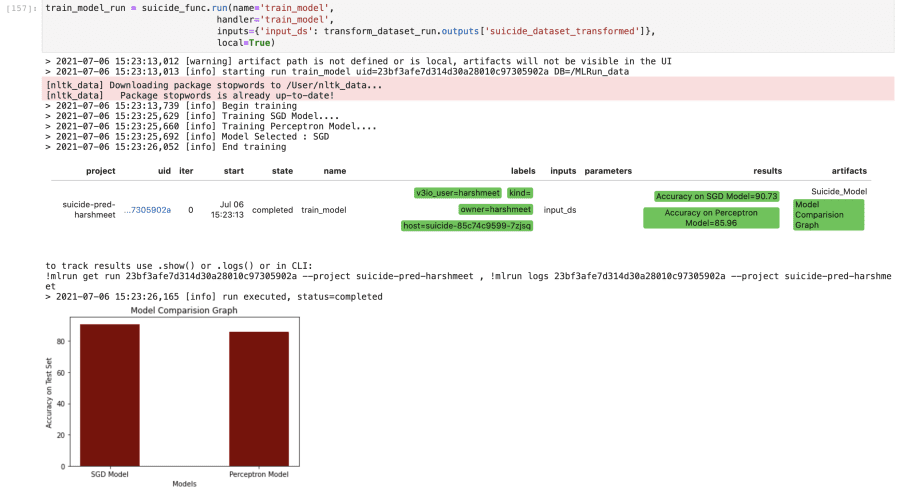Click the uid column header
Image resolution: width=900 pixels, height=494 pixels.
(164, 171)
